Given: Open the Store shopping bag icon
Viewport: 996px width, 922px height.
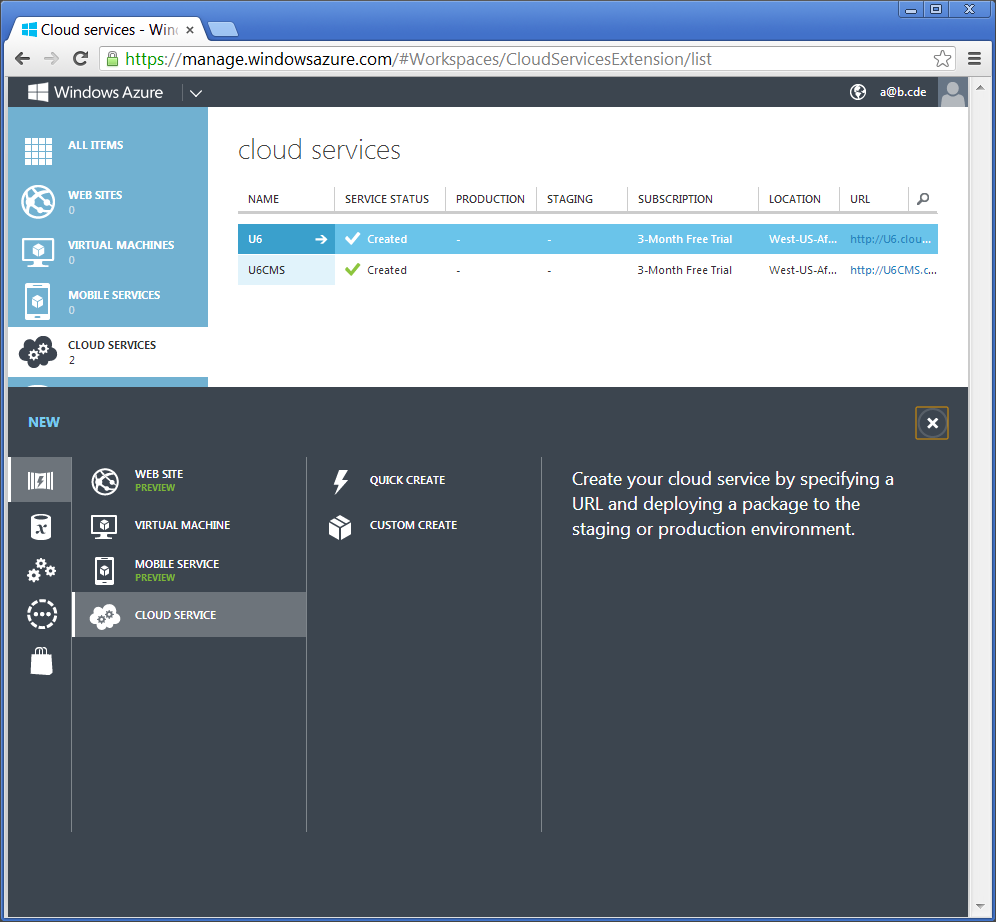Looking at the screenshot, I should (x=40, y=660).
